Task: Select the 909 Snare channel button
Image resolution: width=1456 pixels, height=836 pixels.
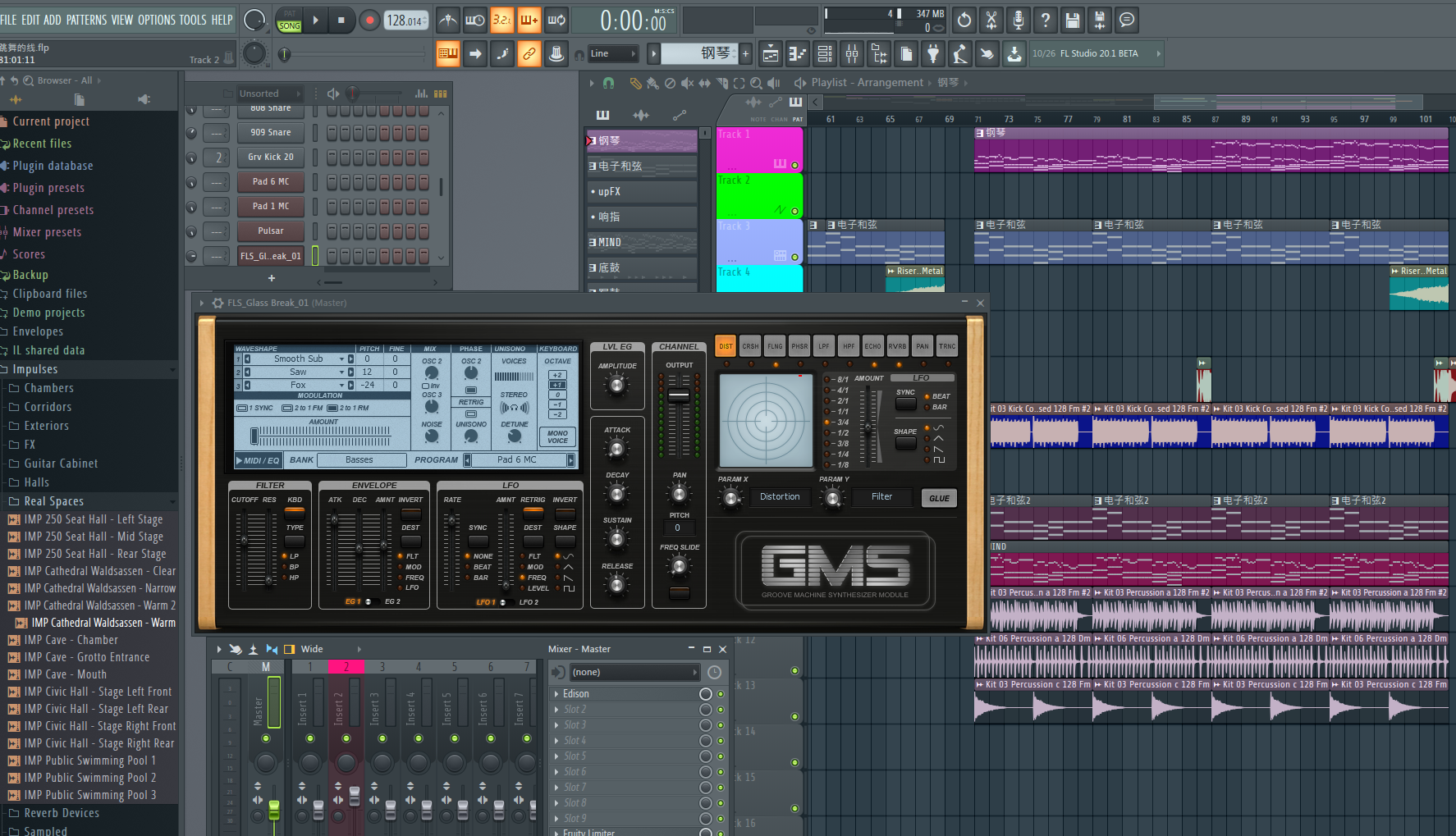Action: click(271, 132)
